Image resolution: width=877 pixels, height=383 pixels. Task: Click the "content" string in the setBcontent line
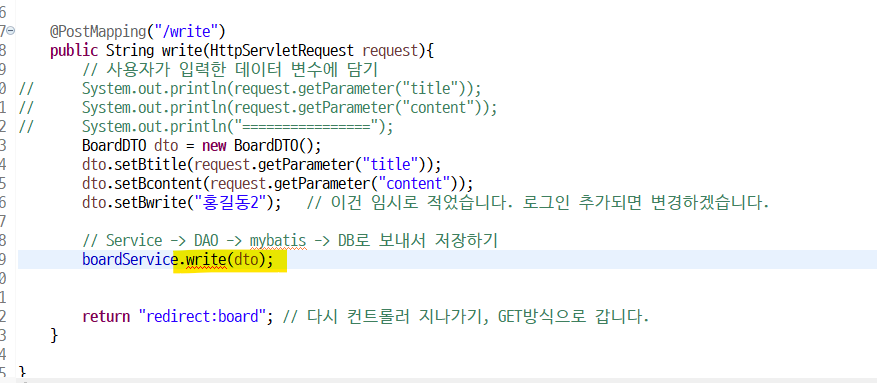[x=415, y=184]
